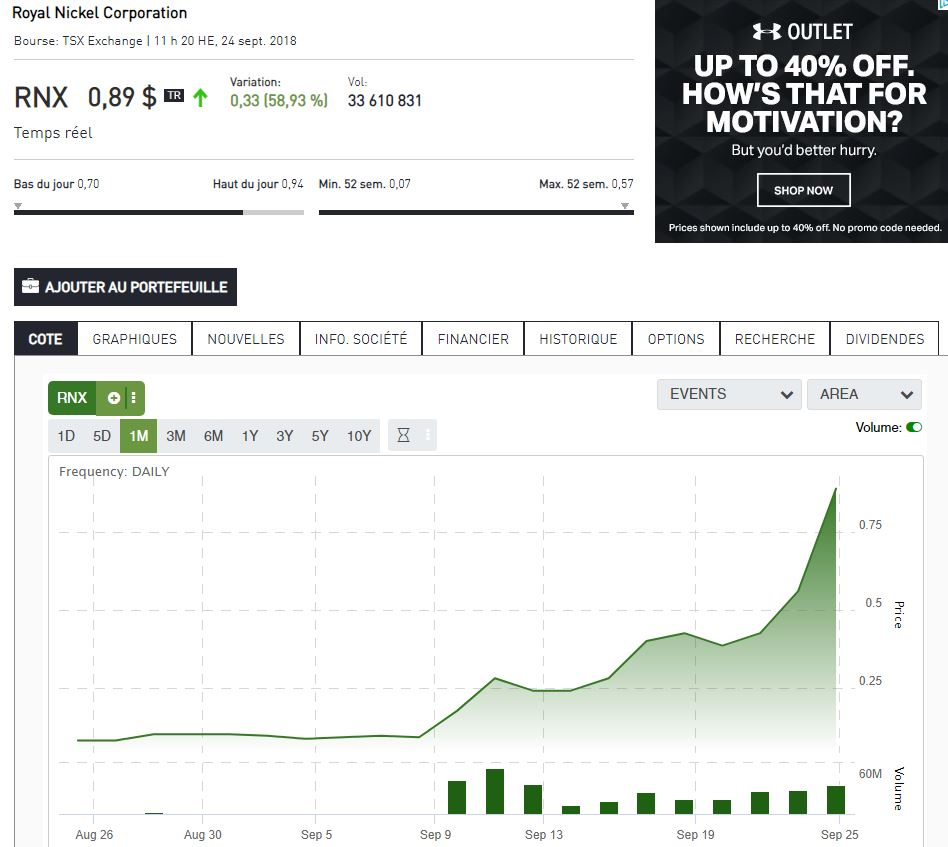Click the Under Armour Outlet logo
948x847 pixels.
(x=802, y=31)
